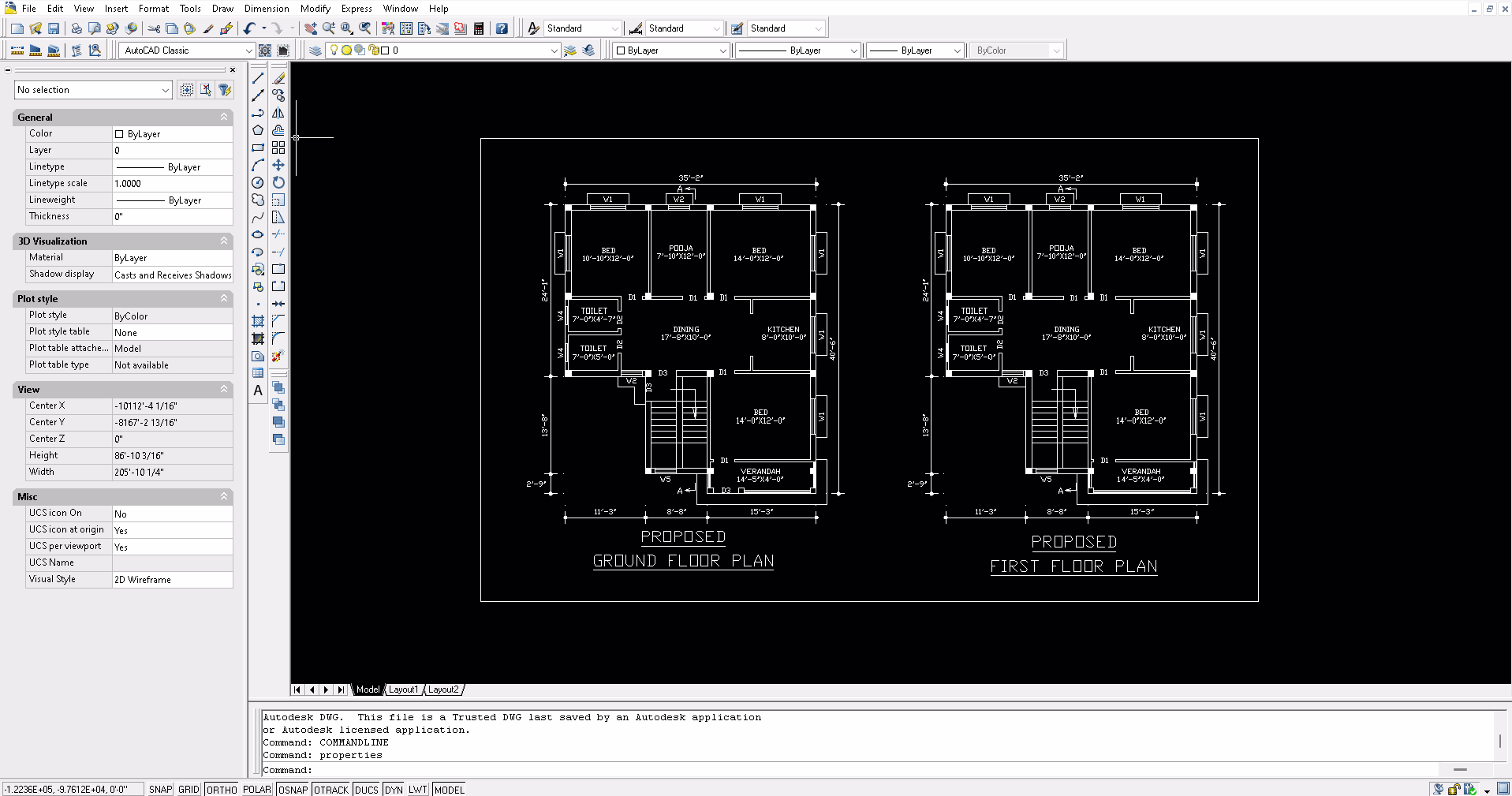Close the Properties palette
The height and width of the screenshot is (796, 1512).
tap(233, 70)
